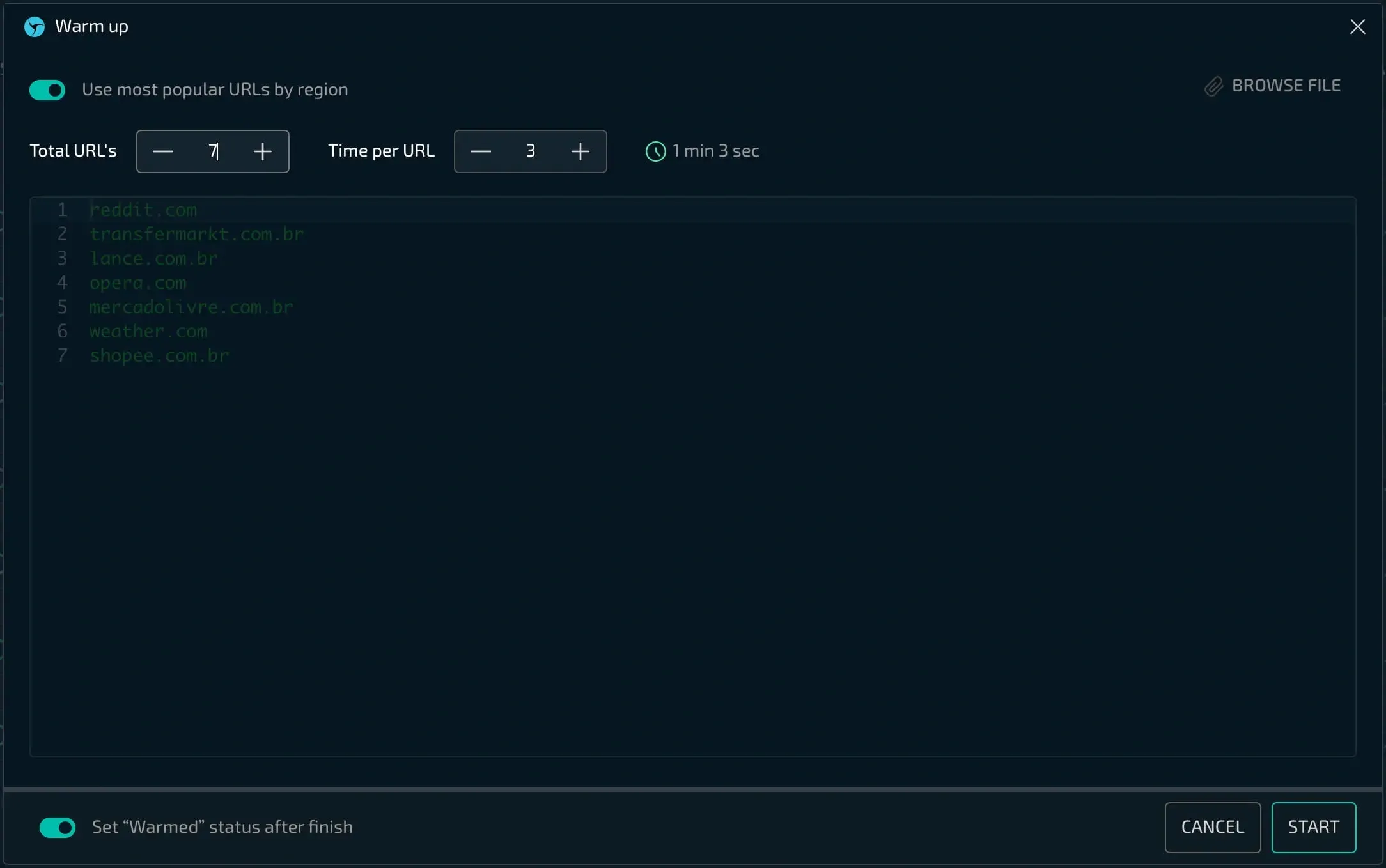Click START to begin warm up
The image size is (1386, 868).
[x=1314, y=828]
